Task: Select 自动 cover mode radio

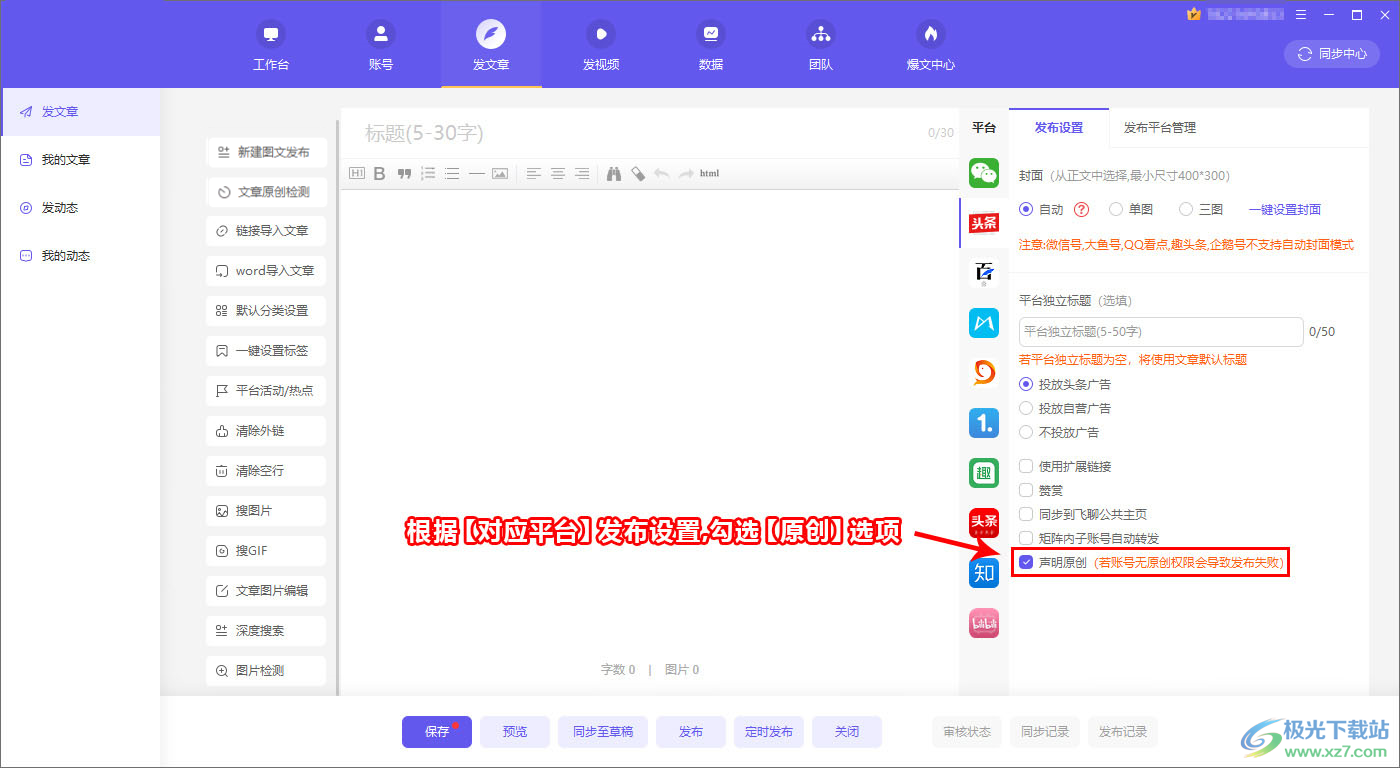Action: tap(1025, 209)
